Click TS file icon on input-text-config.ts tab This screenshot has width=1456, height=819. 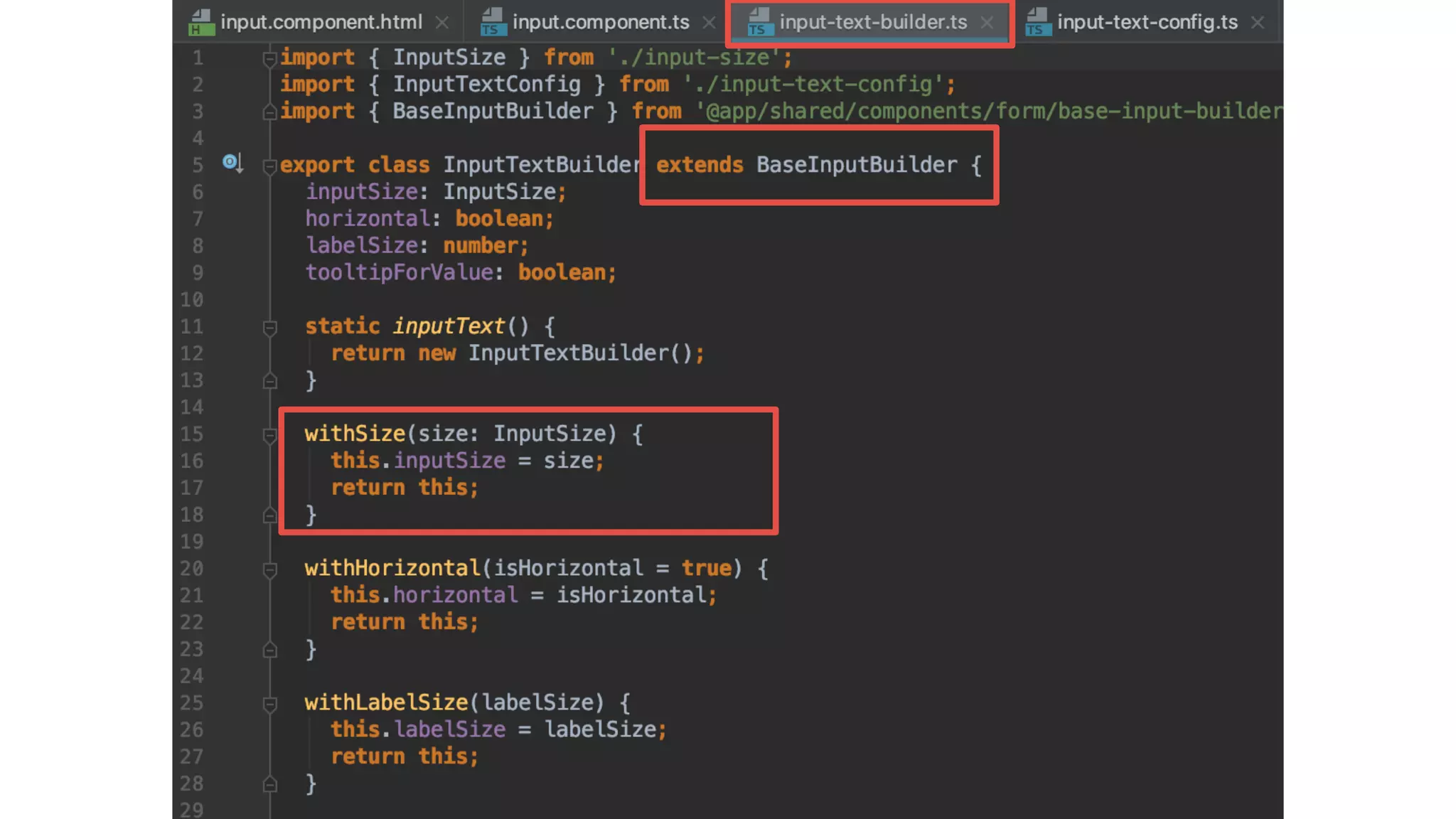point(1038,23)
